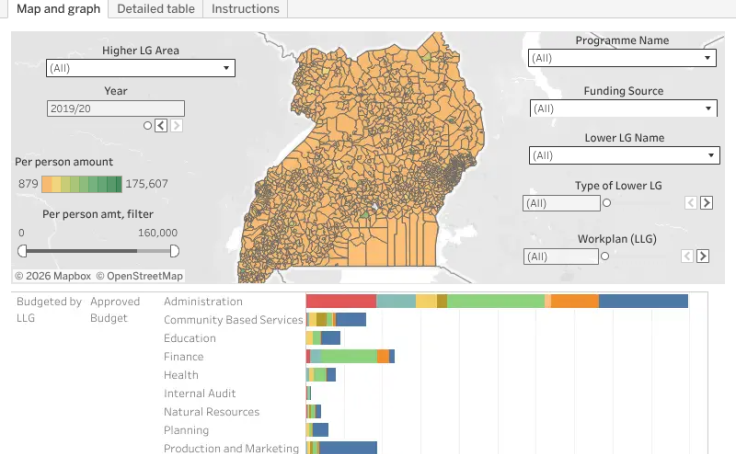
Task: Click the blue Education bar segment
Action: point(330,338)
